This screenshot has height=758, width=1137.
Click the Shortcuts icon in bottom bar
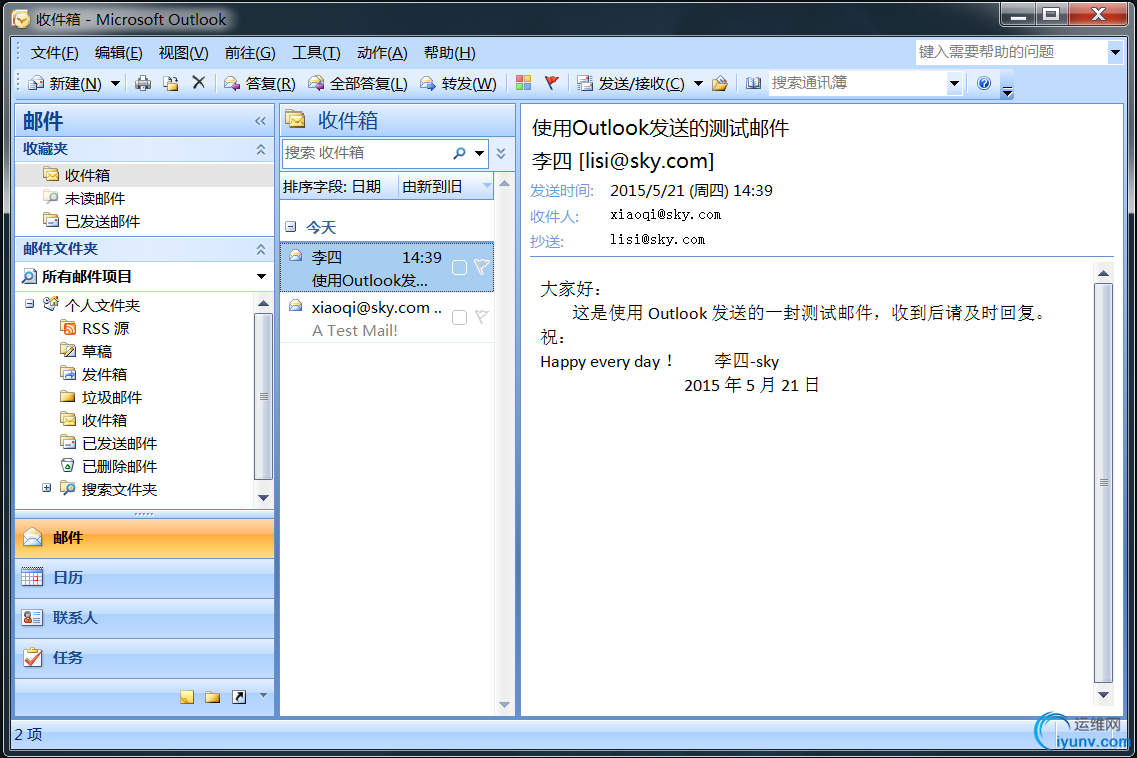[x=239, y=697]
